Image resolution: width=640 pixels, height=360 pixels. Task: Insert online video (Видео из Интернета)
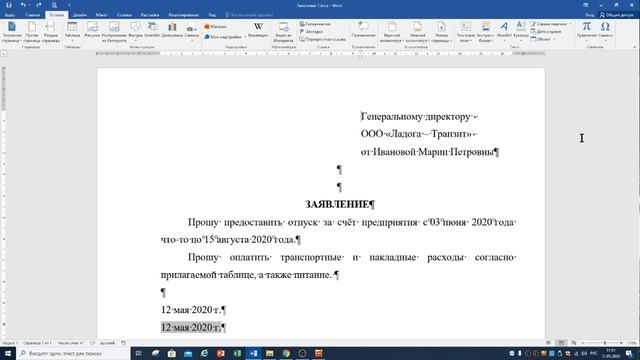click(283, 32)
